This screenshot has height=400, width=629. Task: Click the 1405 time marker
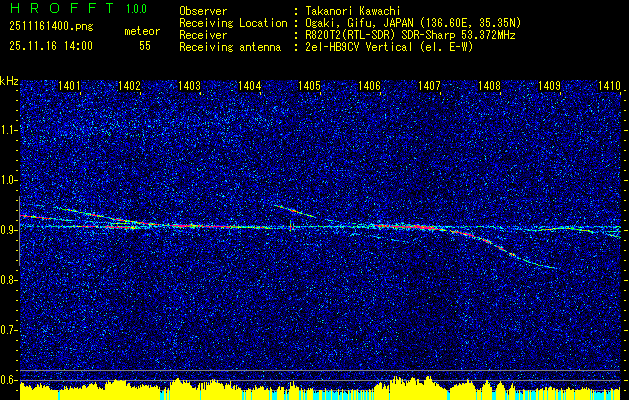(x=309, y=85)
